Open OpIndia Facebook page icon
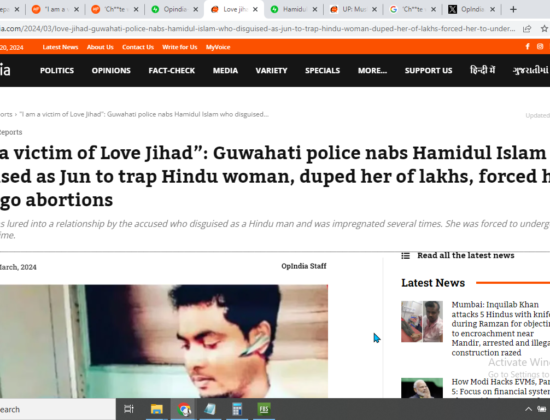The image size is (550, 420). click(x=527, y=47)
